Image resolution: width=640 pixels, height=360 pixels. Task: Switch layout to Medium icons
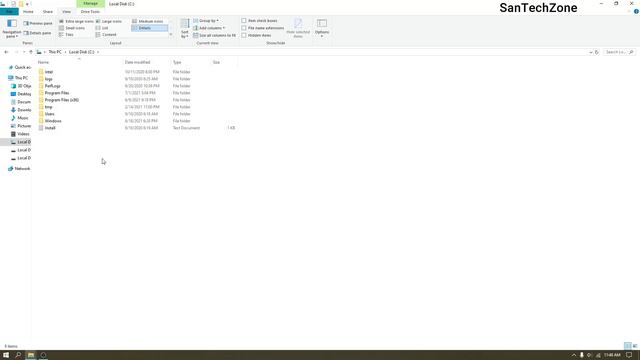click(148, 21)
